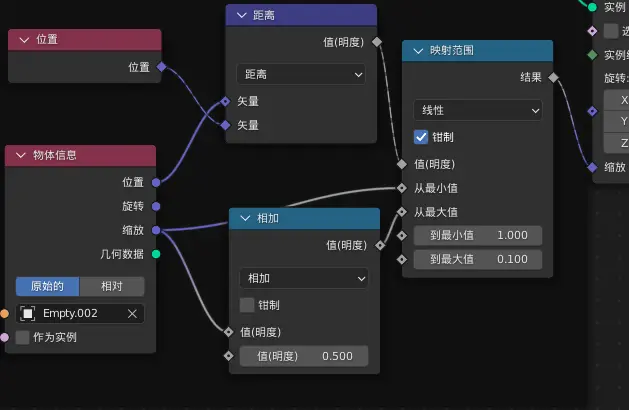Click the 值(明度) output socket of 距离 node

[x=377, y=42]
